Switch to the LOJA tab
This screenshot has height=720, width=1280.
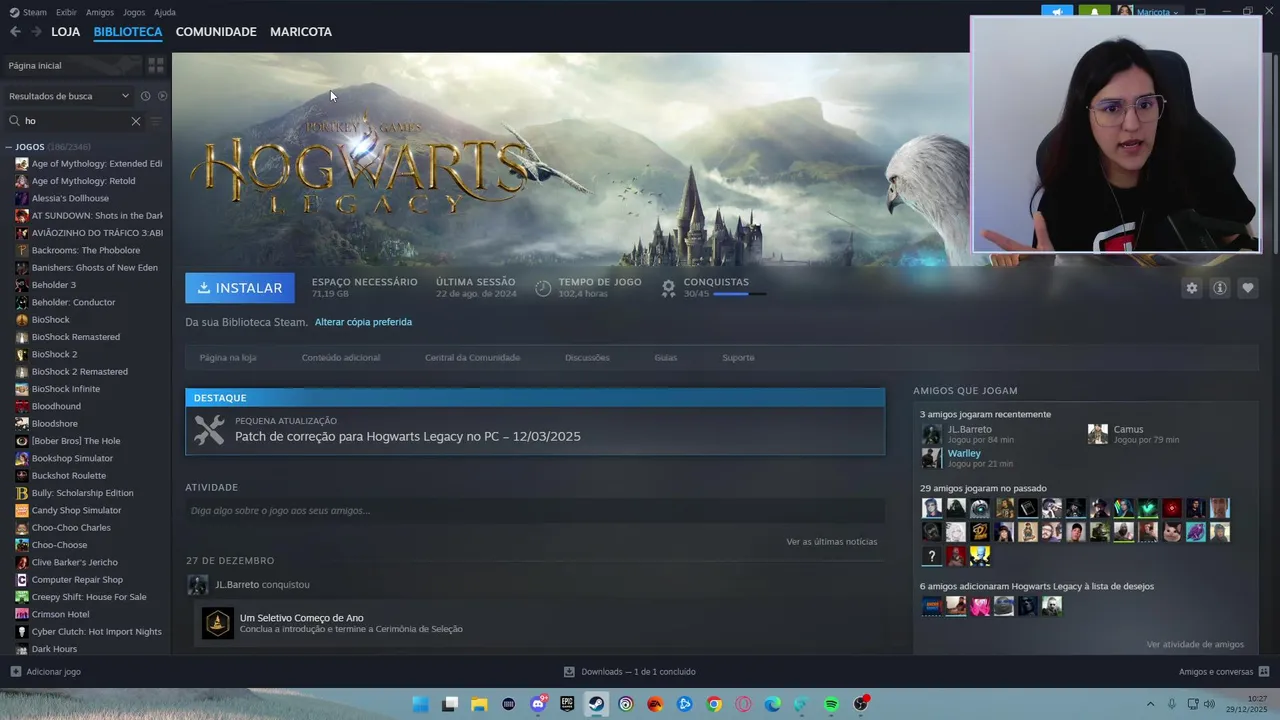tap(66, 32)
